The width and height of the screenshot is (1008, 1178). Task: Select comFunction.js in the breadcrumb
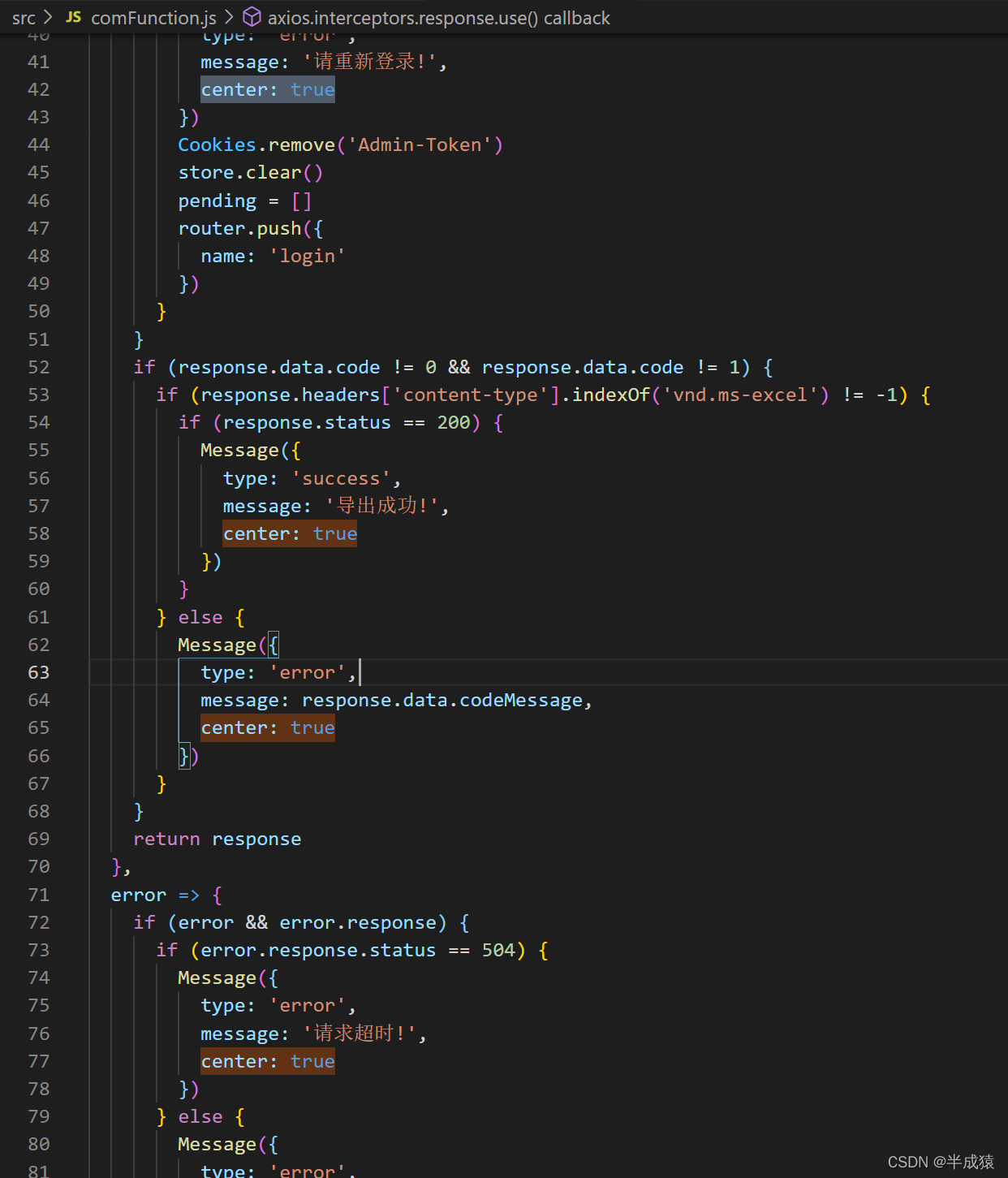[x=153, y=17]
